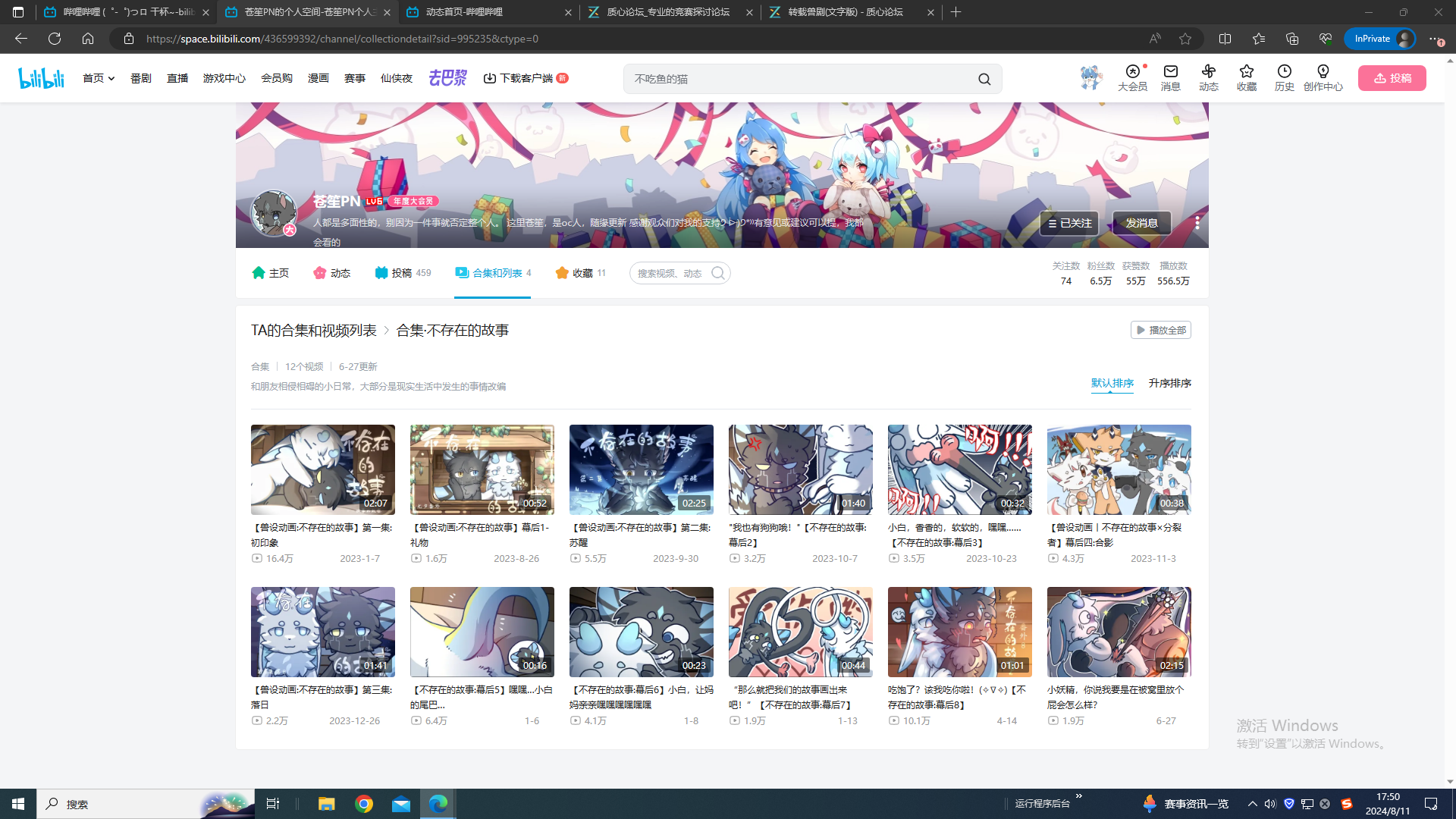The width and height of the screenshot is (1456, 819).
Task: Click the 苍笙PN profile avatar
Action: click(x=274, y=213)
